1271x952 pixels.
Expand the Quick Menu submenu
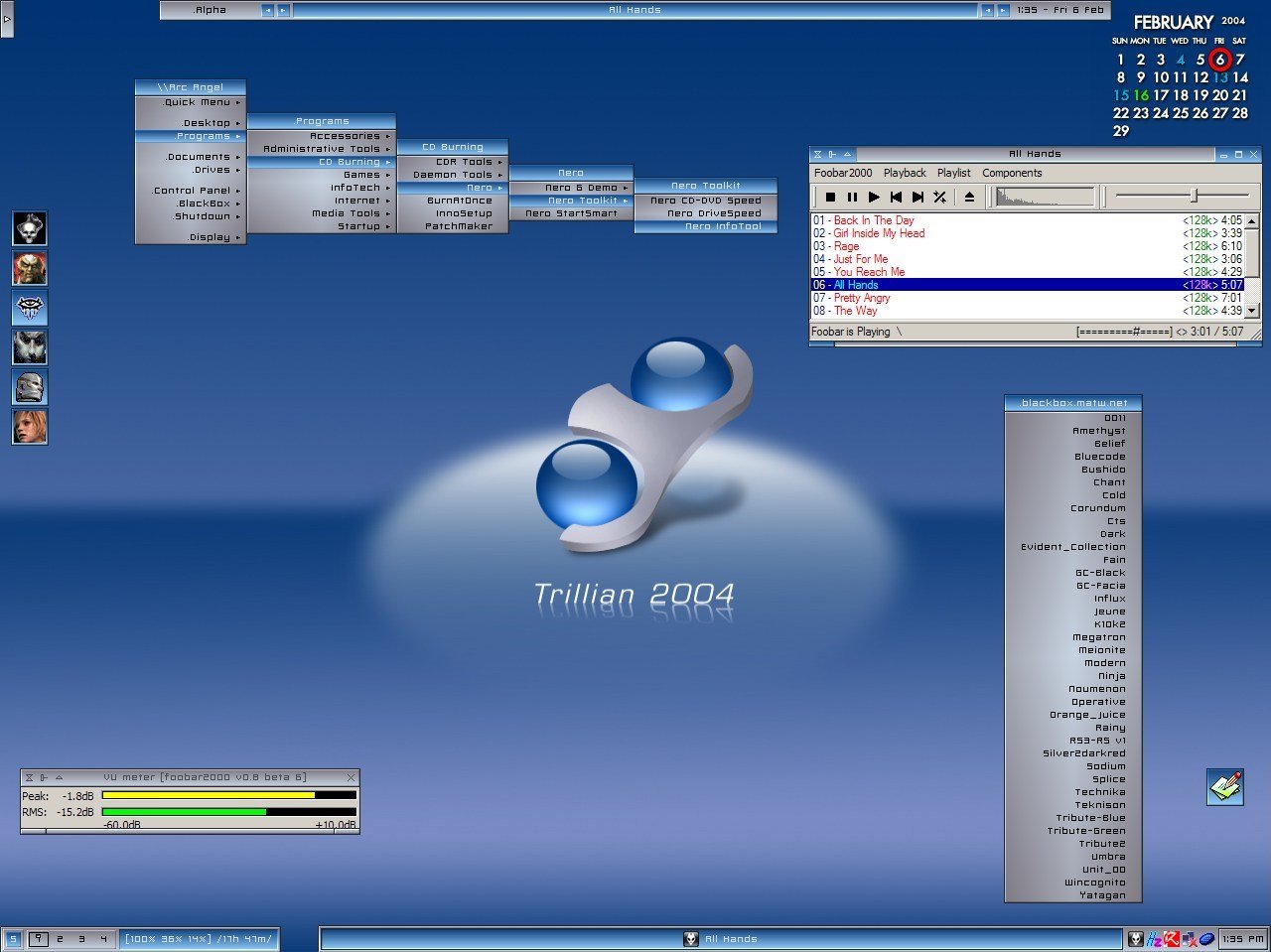coord(191,102)
